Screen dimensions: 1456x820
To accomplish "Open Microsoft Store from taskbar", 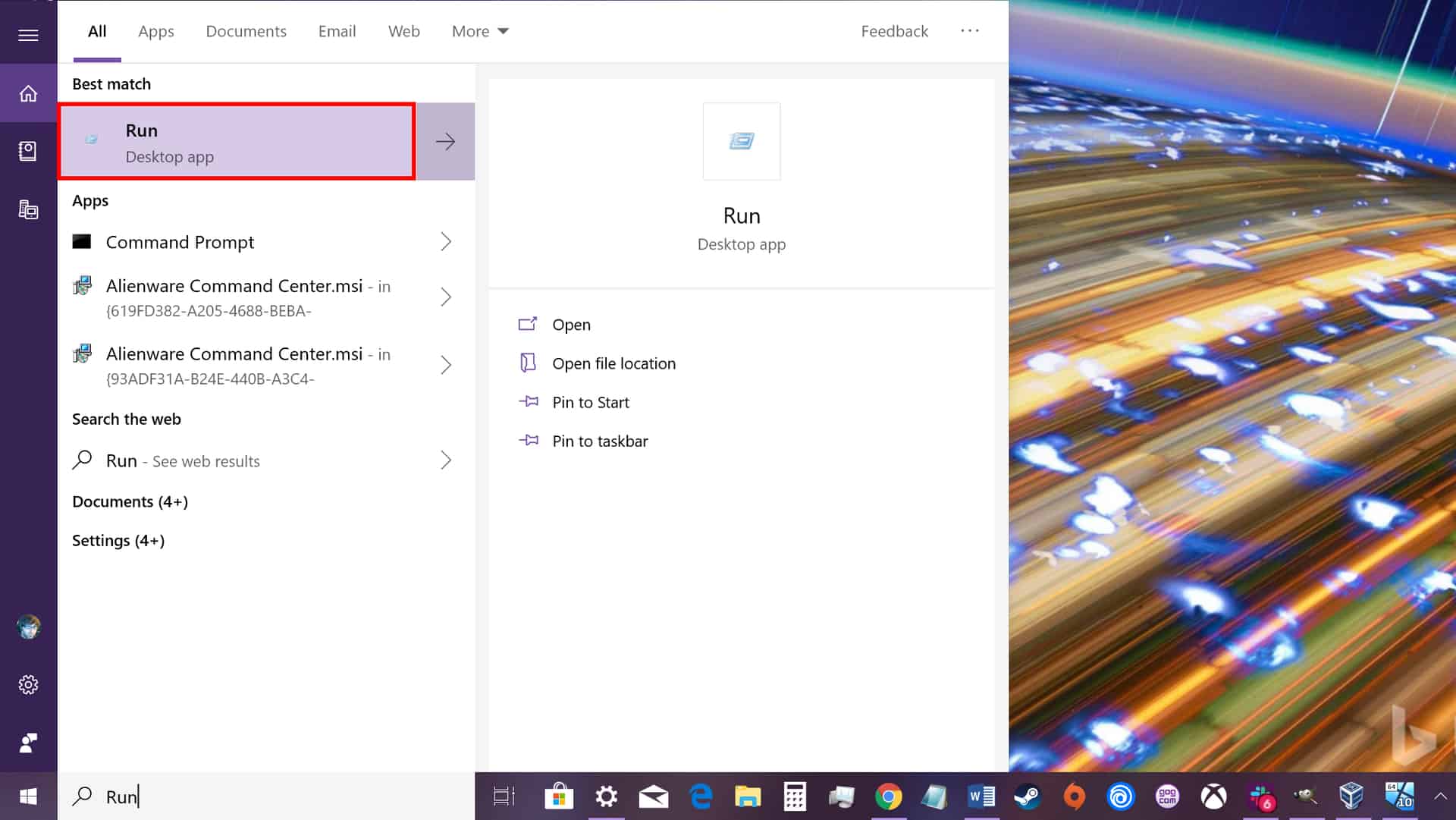I will click(x=559, y=796).
